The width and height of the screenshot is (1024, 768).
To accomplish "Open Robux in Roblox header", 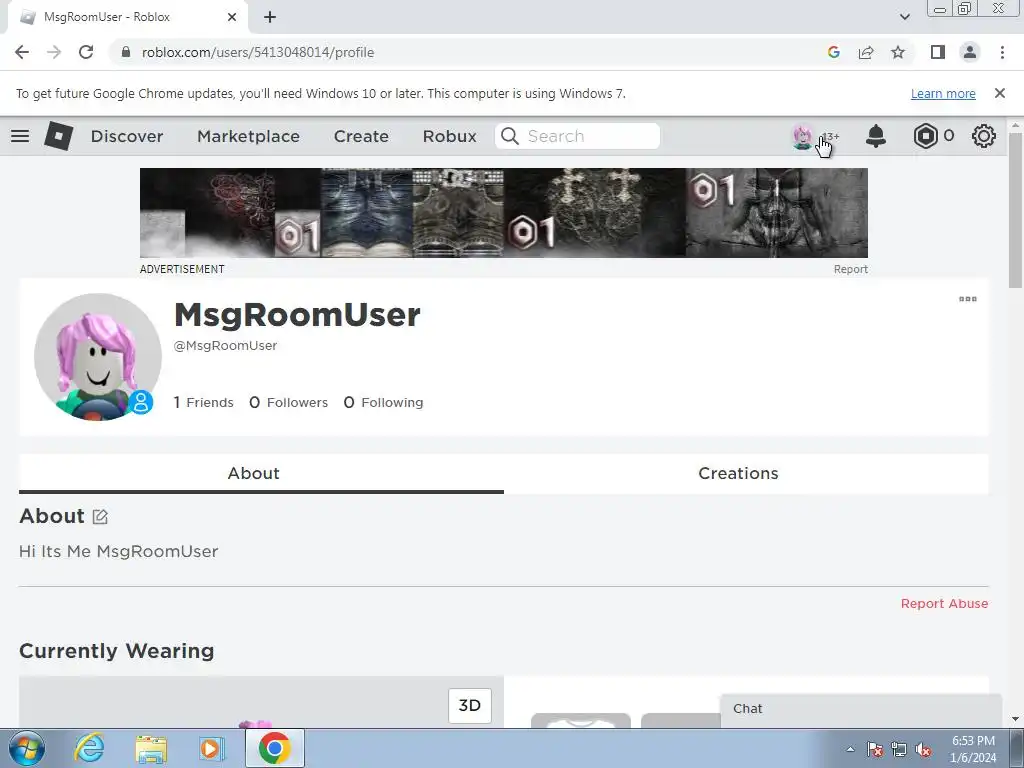I will 449,136.
